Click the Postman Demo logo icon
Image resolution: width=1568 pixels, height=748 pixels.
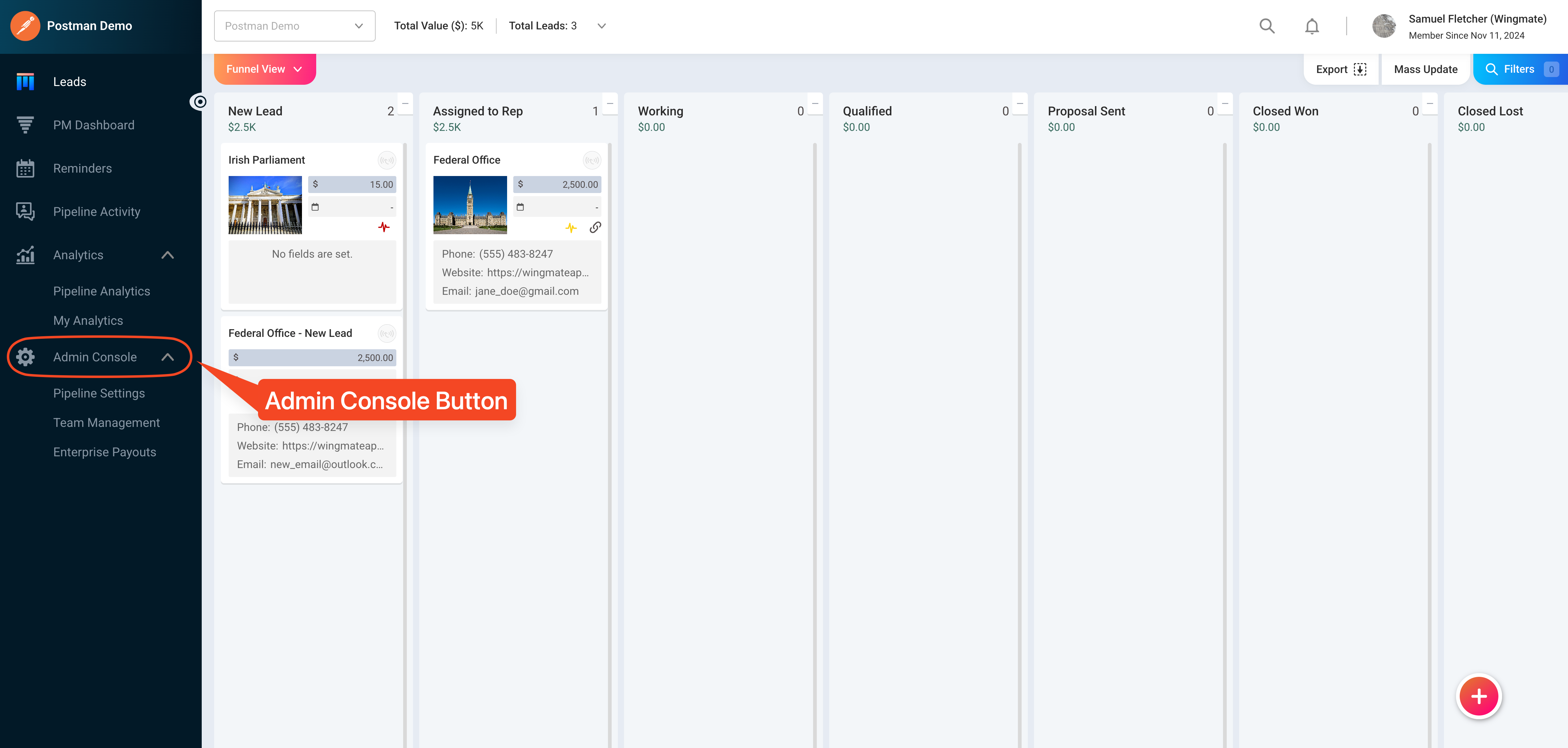tap(25, 26)
